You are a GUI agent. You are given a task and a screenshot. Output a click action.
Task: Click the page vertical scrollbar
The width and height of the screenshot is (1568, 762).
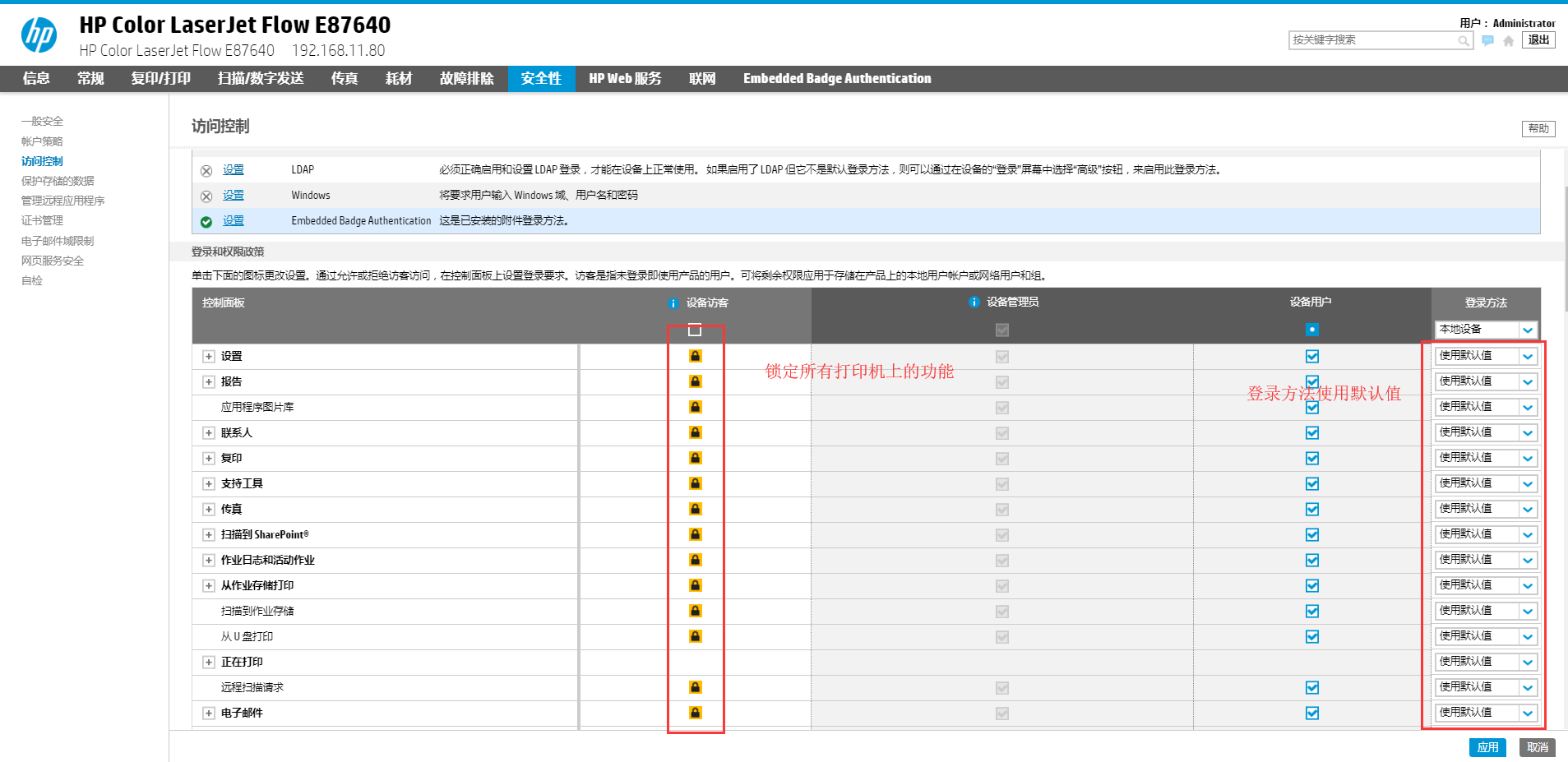point(1566,251)
